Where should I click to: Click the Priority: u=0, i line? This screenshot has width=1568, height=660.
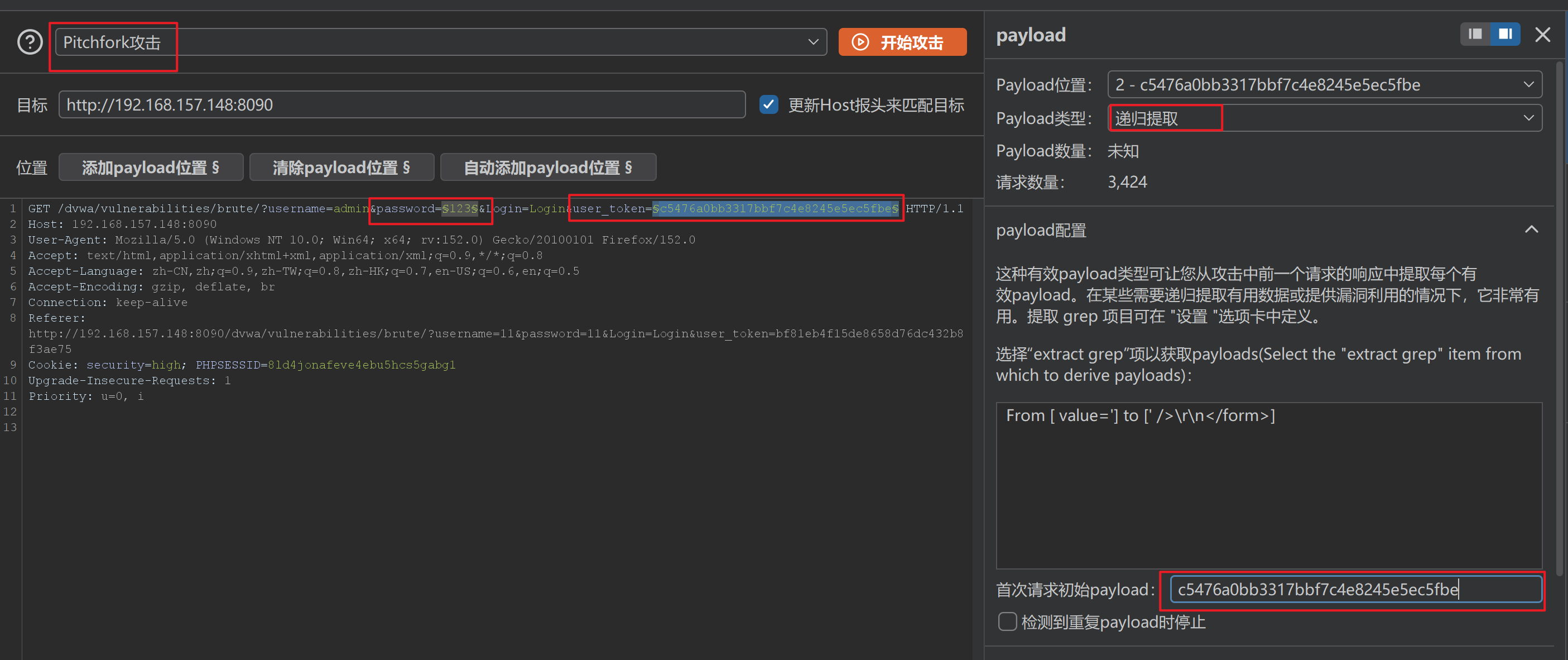(86, 396)
